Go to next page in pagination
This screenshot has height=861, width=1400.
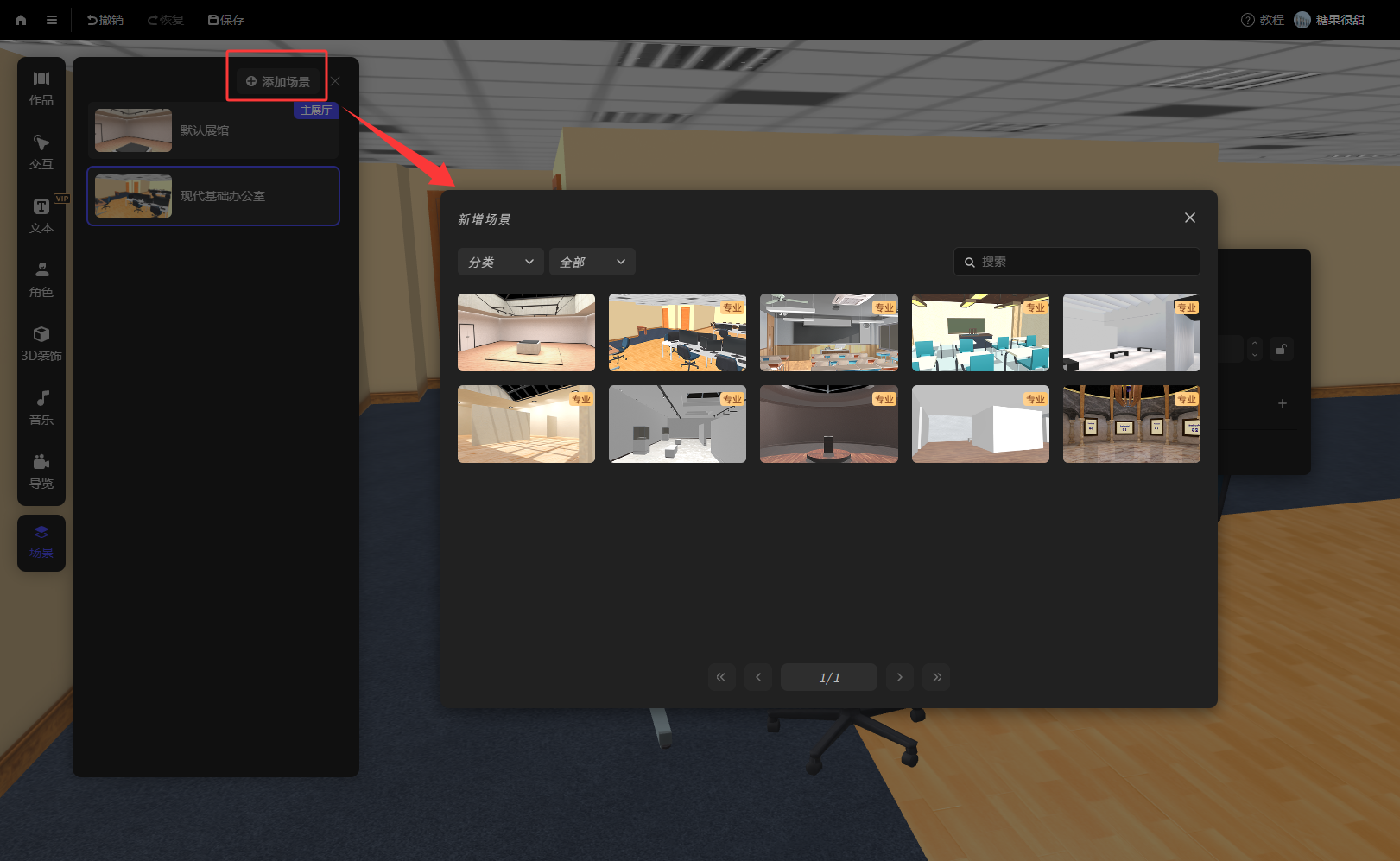click(899, 677)
